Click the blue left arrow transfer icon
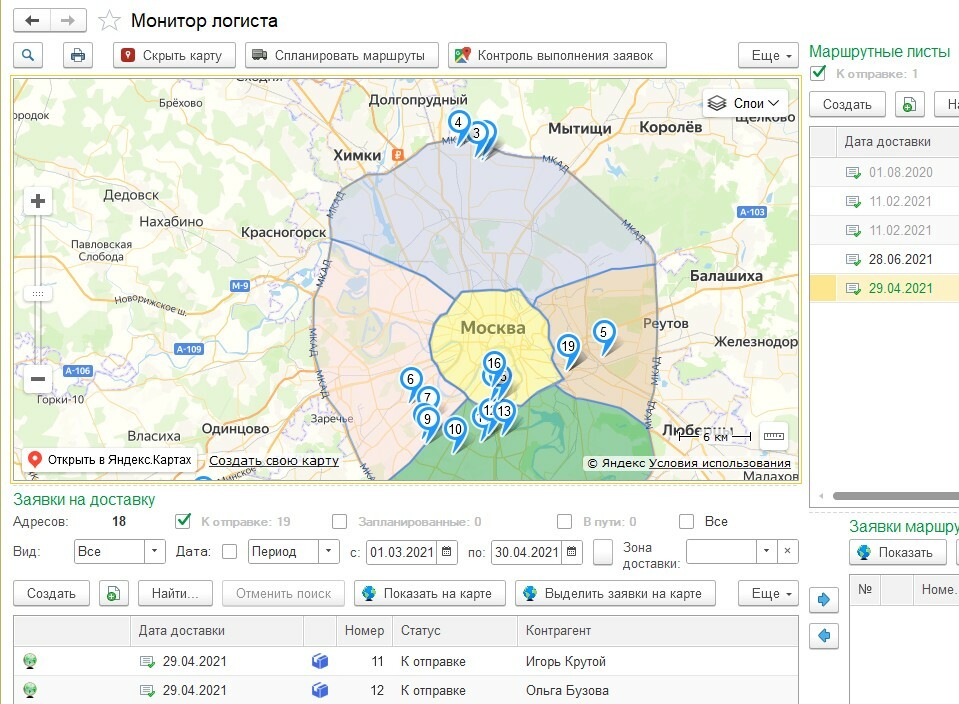The image size is (959, 704). [x=824, y=635]
